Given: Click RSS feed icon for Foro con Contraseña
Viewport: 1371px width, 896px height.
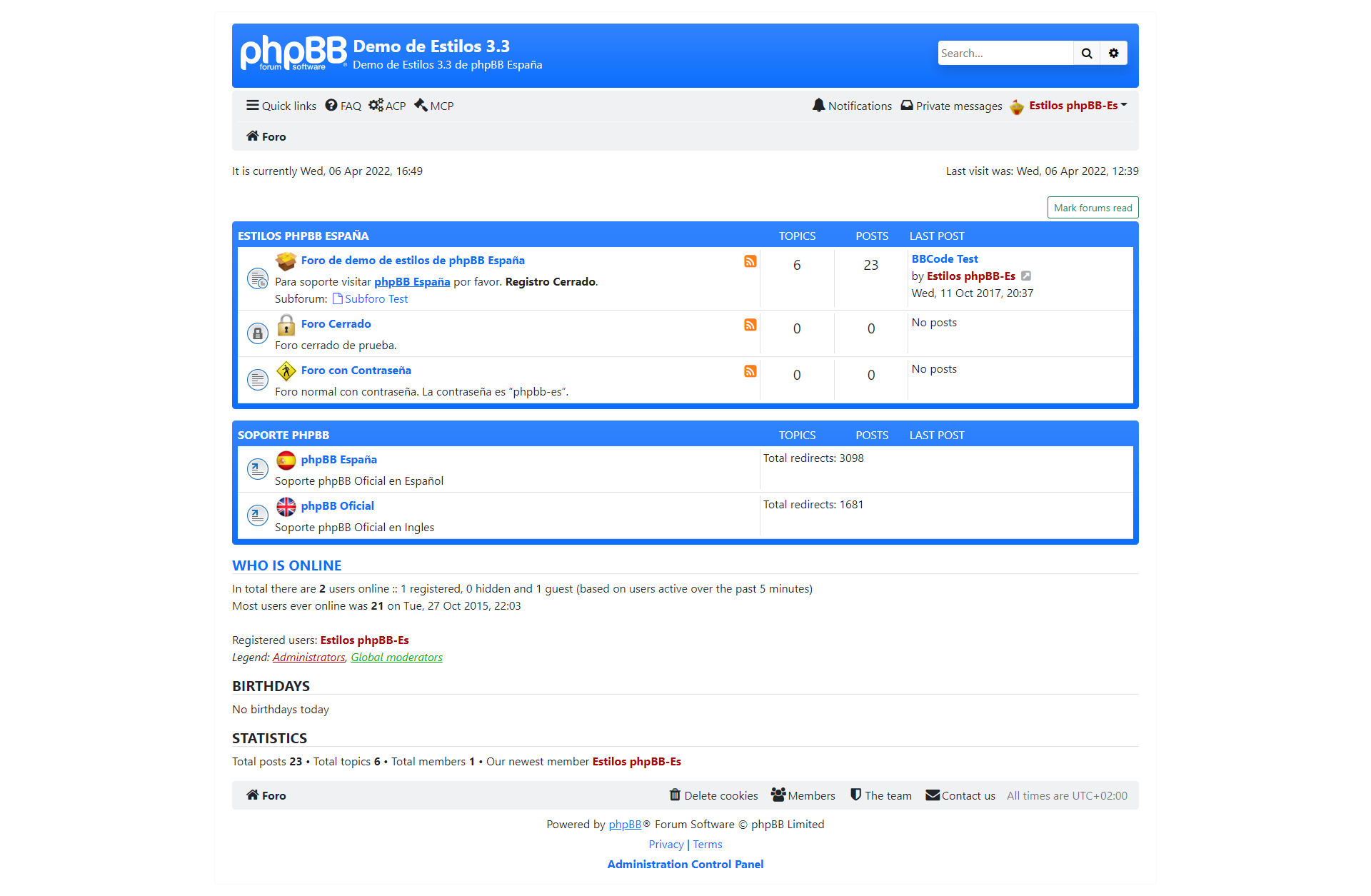Looking at the screenshot, I should [x=750, y=371].
